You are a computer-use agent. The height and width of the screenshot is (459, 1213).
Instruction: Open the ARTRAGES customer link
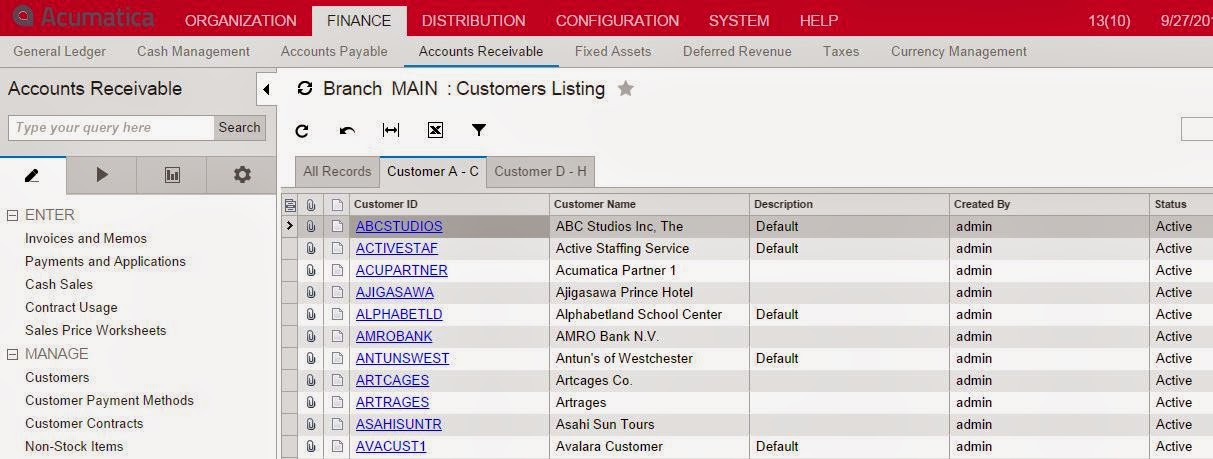coord(392,402)
